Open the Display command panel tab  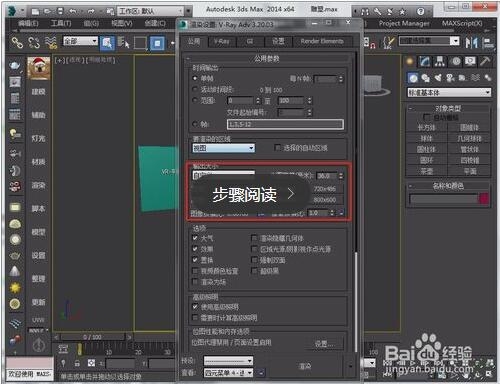tap(471, 61)
